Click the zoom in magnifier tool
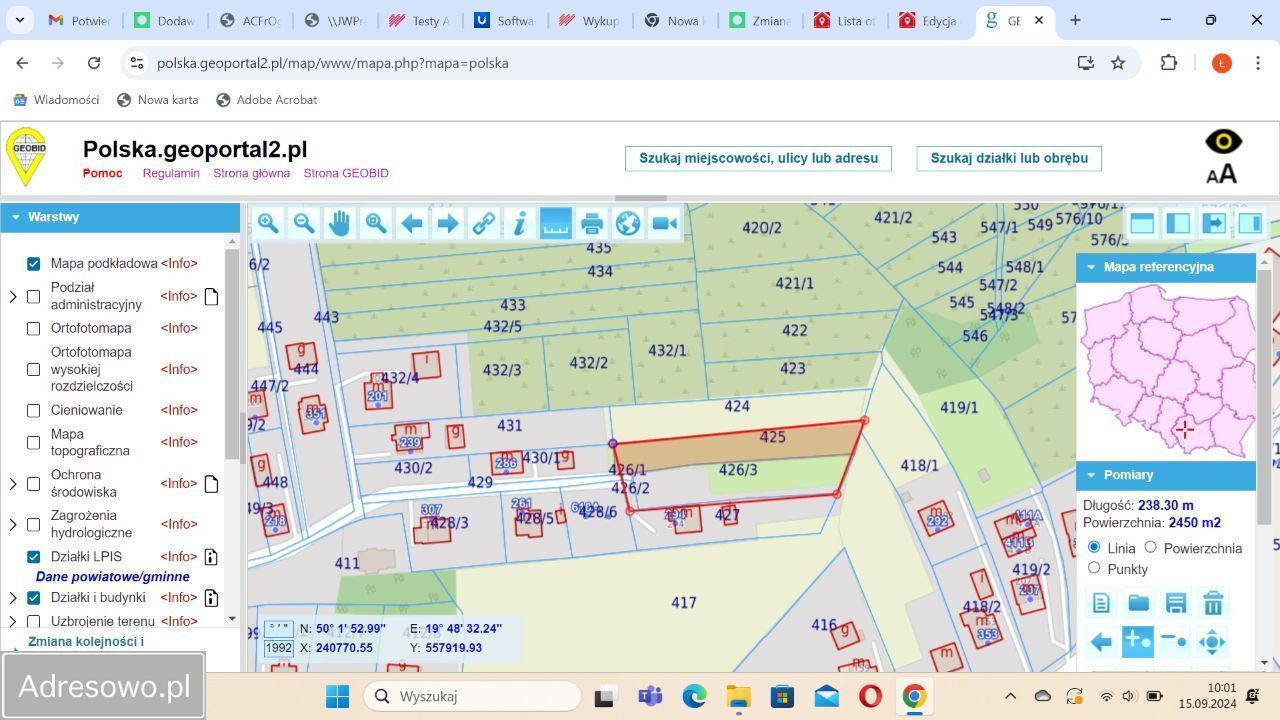The width and height of the screenshot is (1280, 720). click(x=267, y=224)
